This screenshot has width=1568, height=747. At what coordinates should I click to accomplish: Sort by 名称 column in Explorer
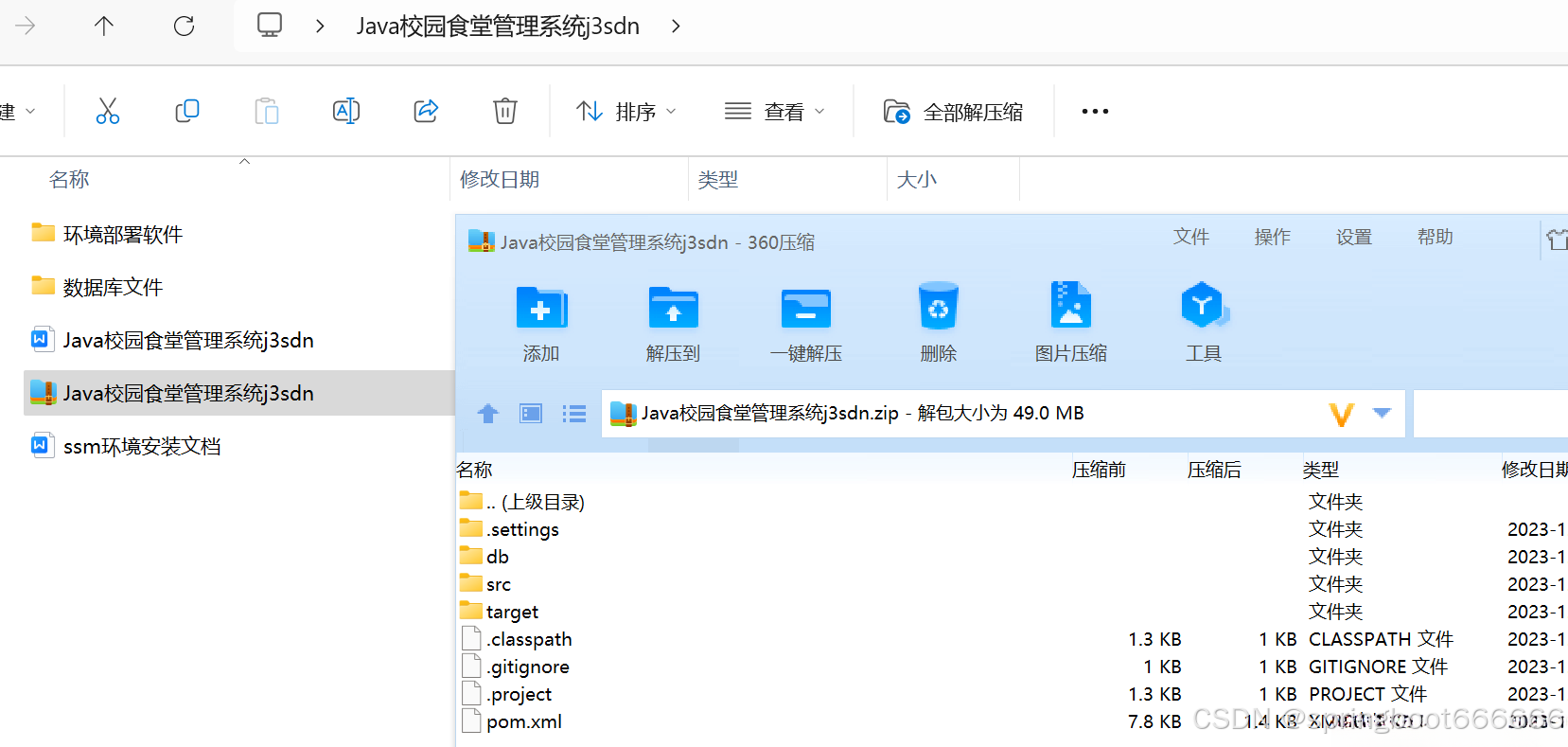point(69,180)
